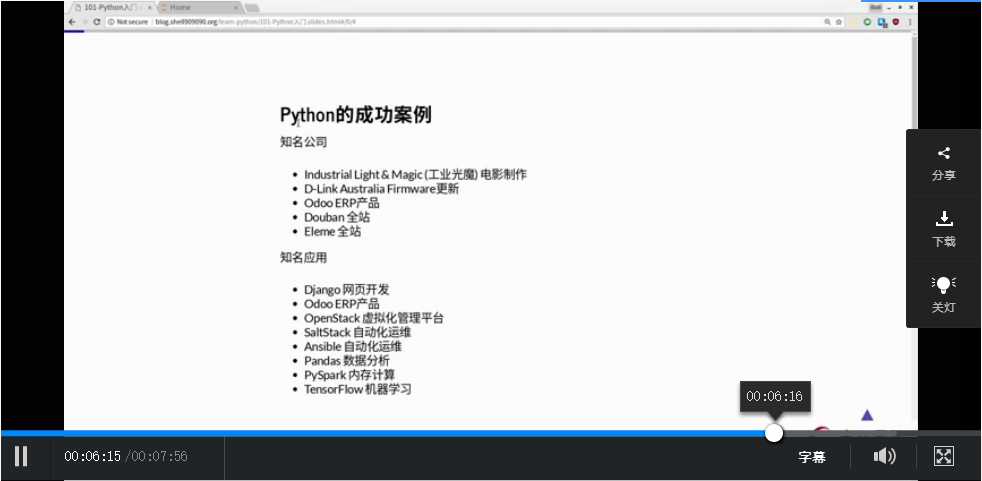
Task: Click the browser forward arrow
Action: click(x=85, y=22)
